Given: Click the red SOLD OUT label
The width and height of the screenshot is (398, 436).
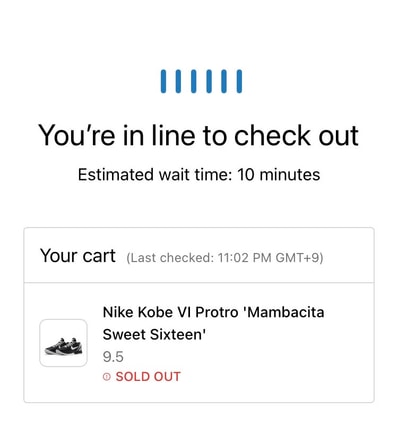Looking at the screenshot, I should pyautogui.click(x=148, y=377).
